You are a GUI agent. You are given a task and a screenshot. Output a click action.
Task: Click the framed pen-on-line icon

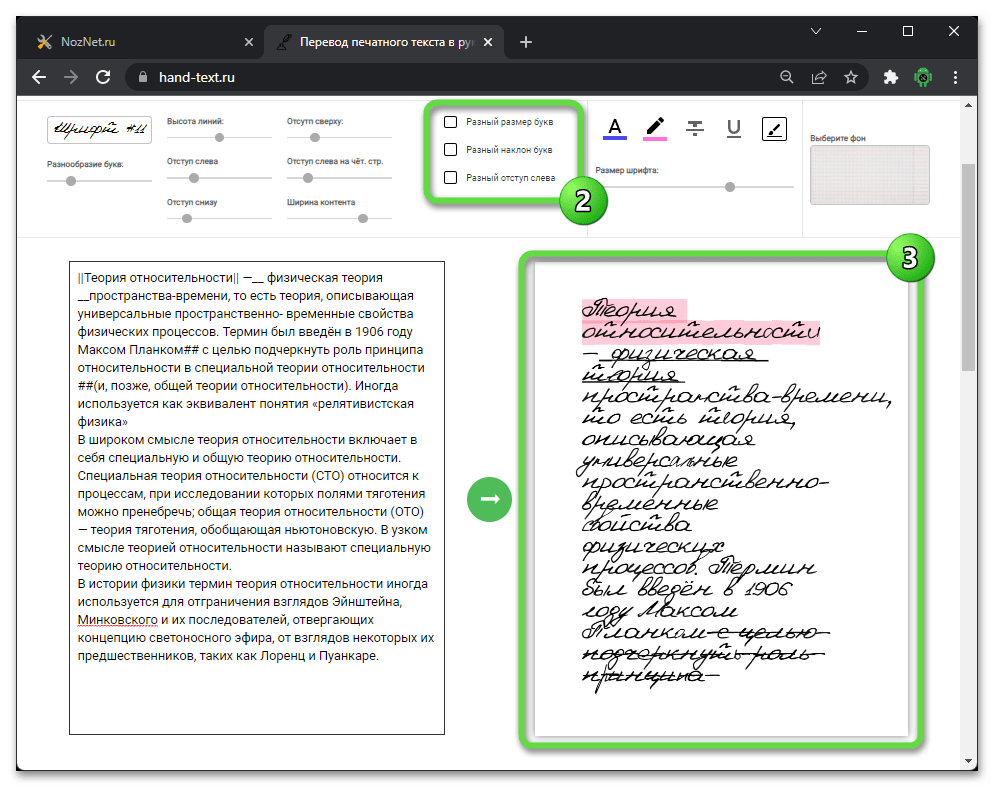tap(775, 127)
